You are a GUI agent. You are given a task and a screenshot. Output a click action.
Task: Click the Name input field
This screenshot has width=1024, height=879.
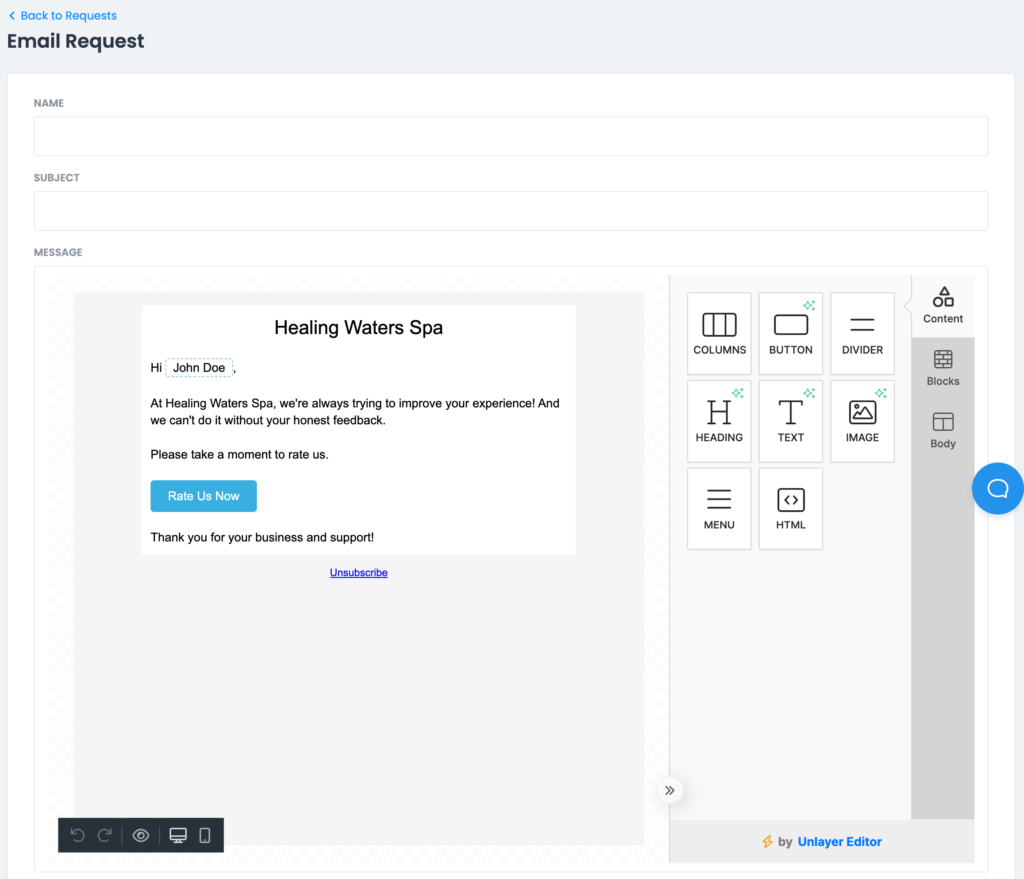511,136
